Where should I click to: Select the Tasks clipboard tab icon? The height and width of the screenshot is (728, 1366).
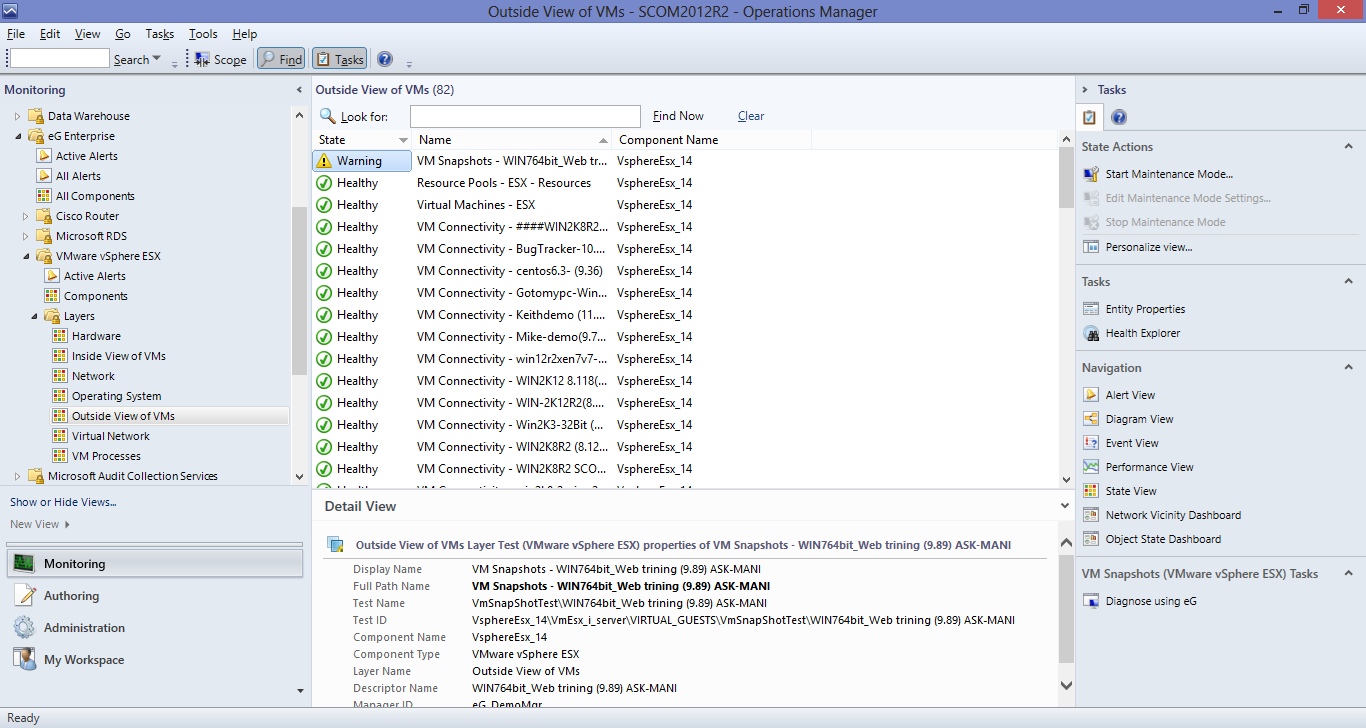pos(1090,117)
